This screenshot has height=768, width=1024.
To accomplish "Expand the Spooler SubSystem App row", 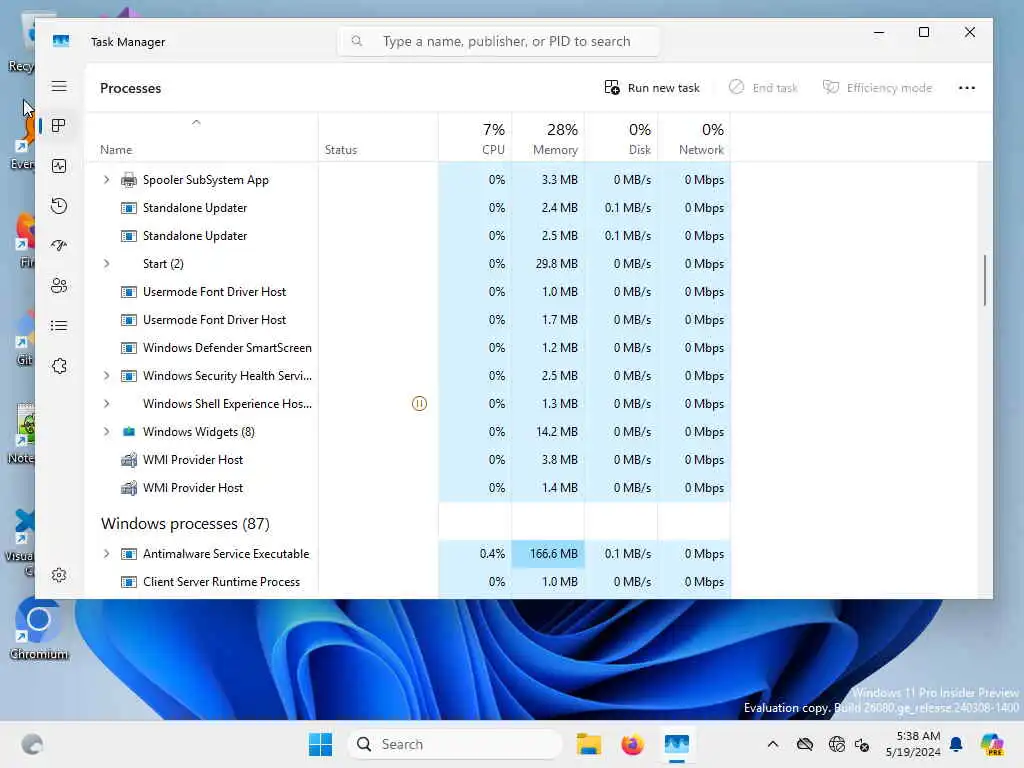I will (x=106, y=180).
